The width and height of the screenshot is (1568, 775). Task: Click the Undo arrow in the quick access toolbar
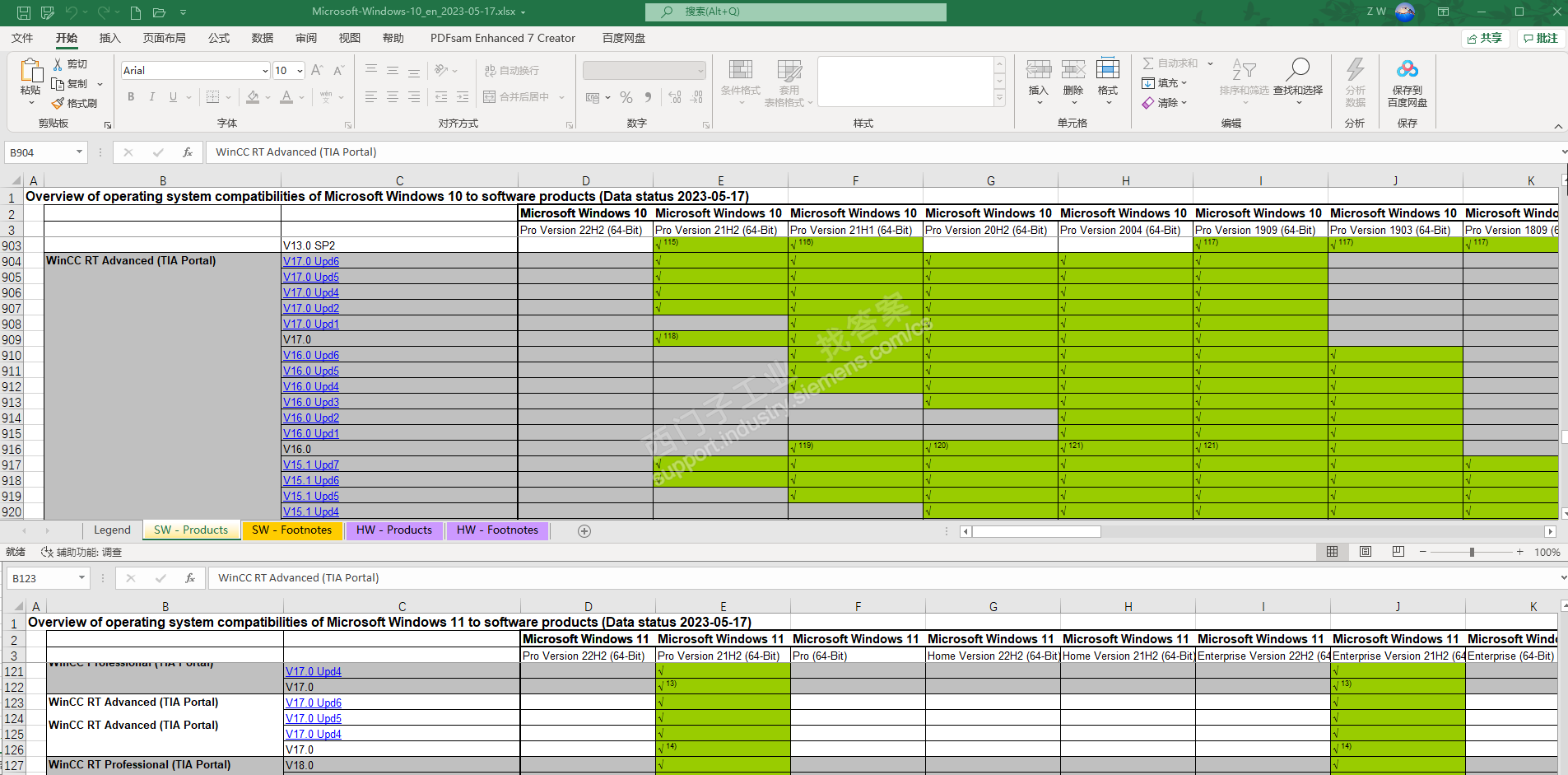[x=72, y=12]
